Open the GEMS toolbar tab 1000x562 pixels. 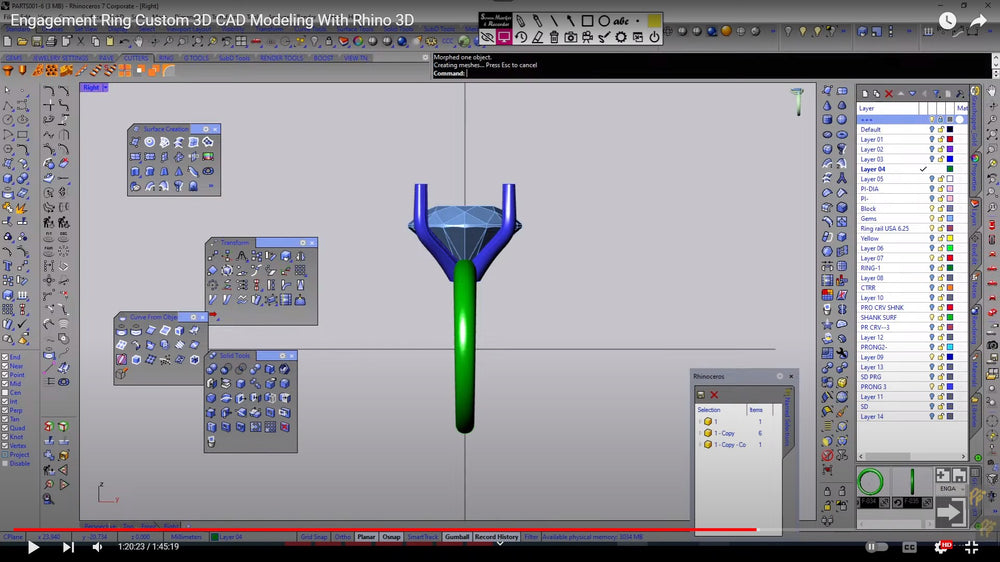[x=14, y=58]
